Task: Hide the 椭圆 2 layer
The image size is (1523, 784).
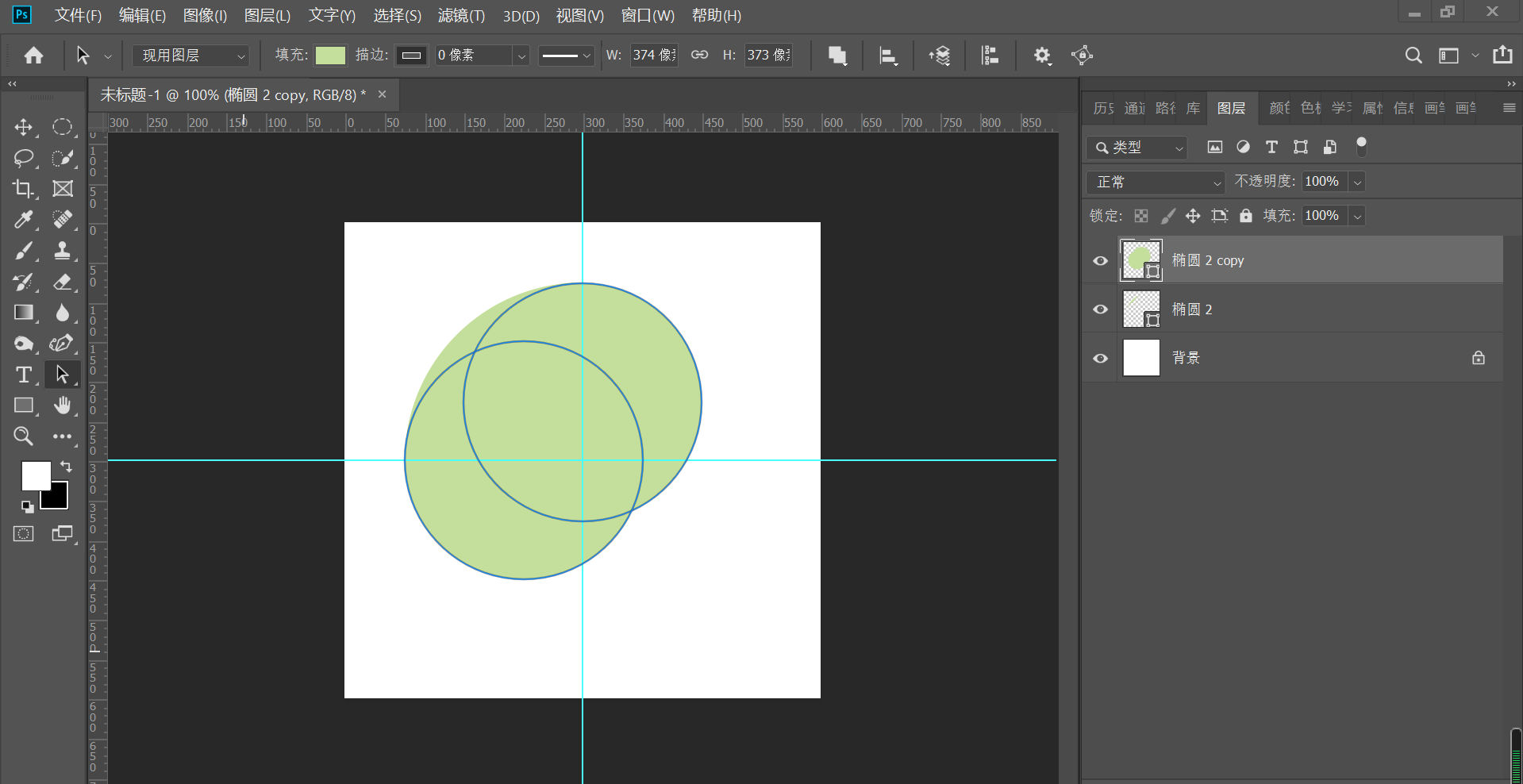Action: click(1100, 309)
